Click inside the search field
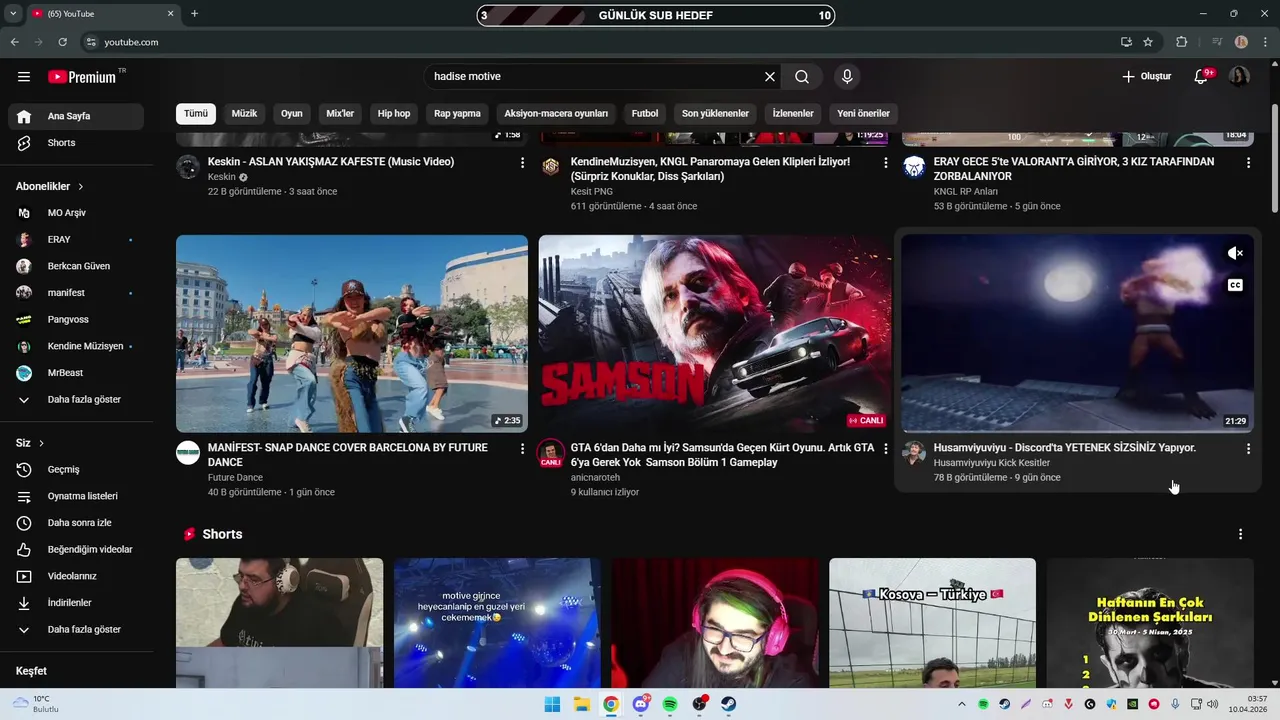 pyautogui.click(x=594, y=77)
